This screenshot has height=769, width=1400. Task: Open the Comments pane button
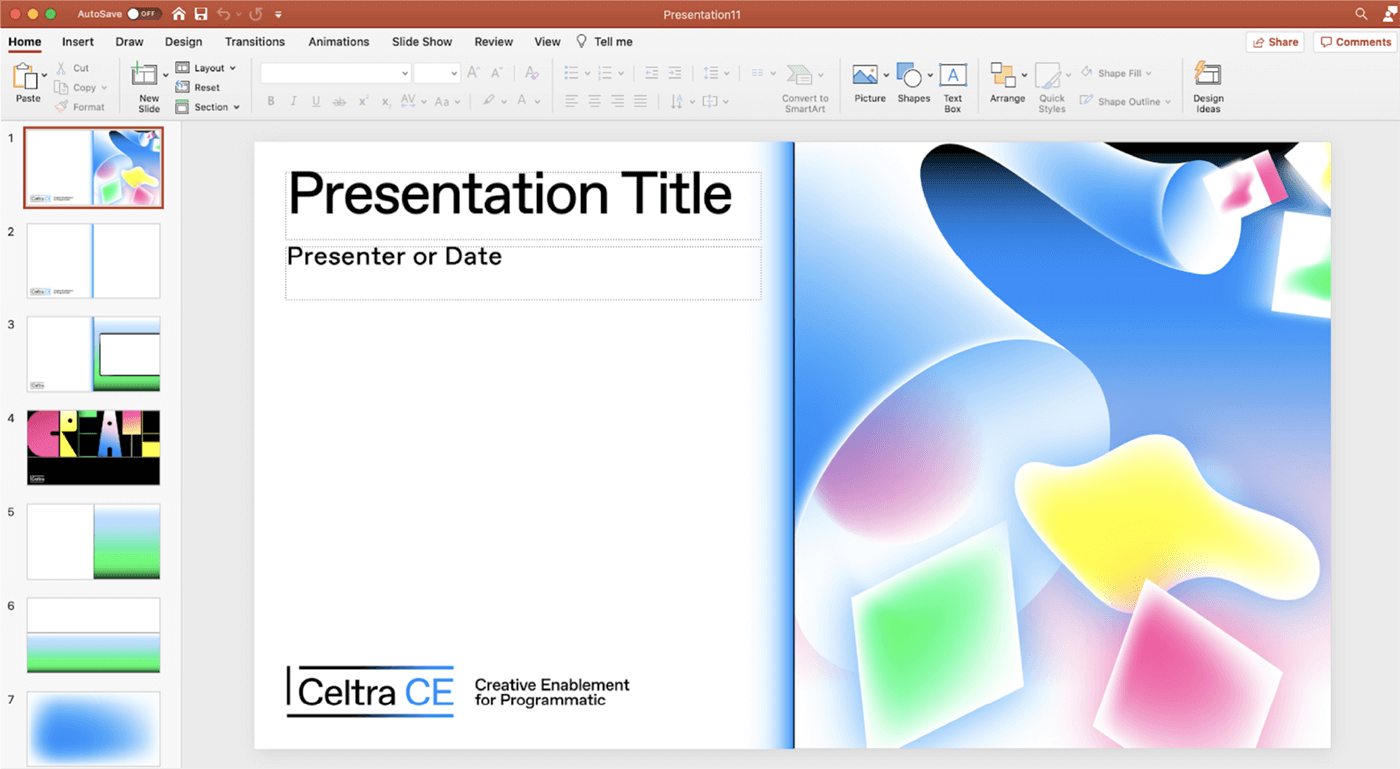1355,42
